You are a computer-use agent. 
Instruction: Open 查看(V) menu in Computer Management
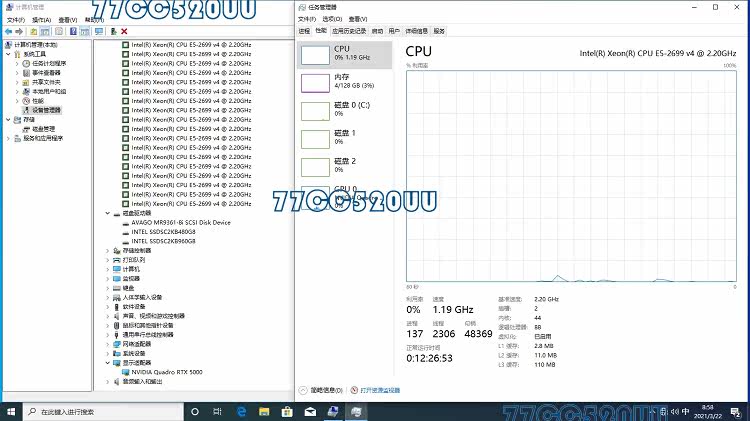pyautogui.click(x=67, y=20)
